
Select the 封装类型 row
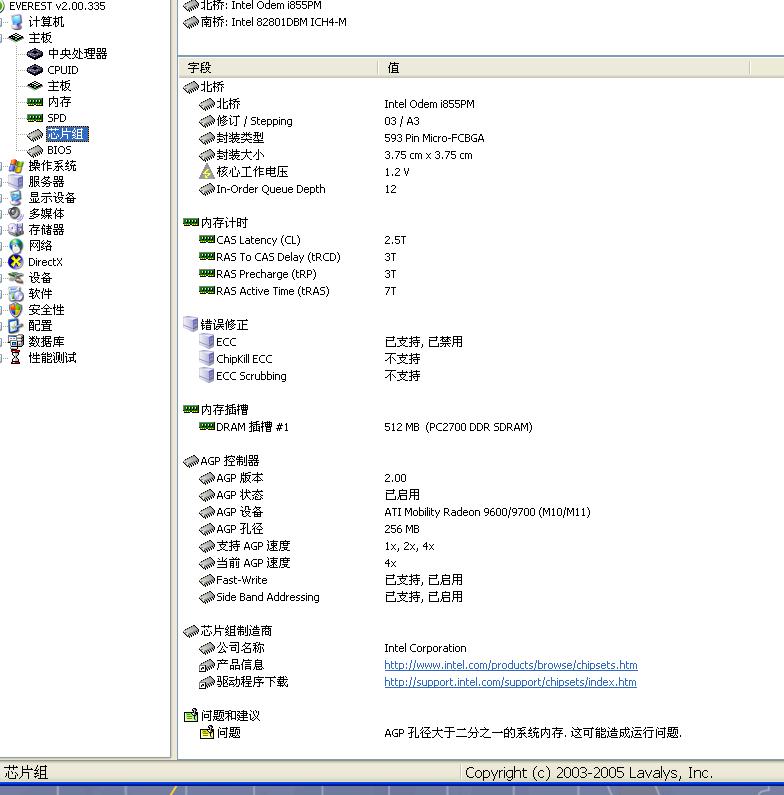click(342, 138)
